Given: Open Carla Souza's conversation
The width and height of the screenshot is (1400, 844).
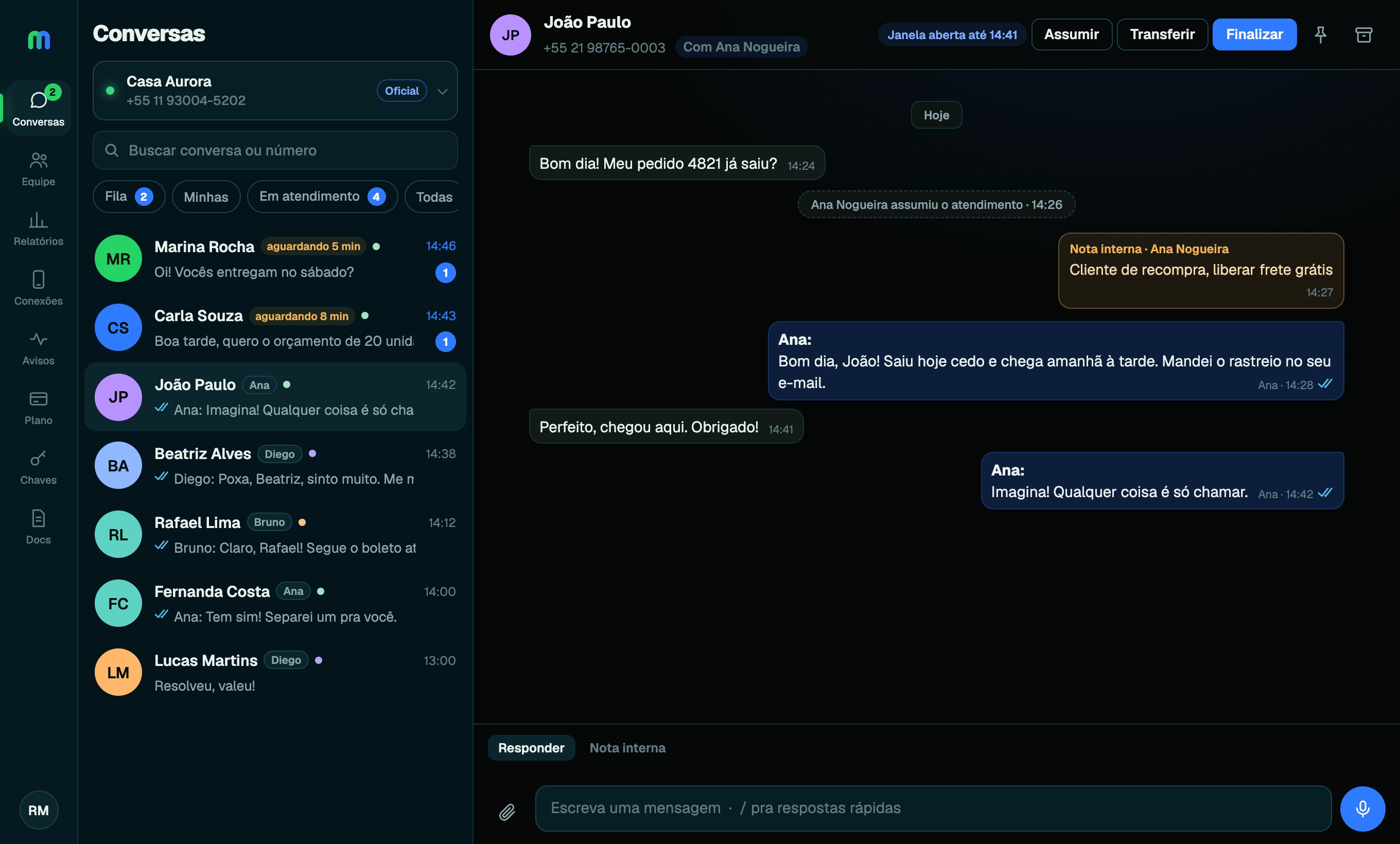Looking at the screenshot, I should click(x=275, y=328).
